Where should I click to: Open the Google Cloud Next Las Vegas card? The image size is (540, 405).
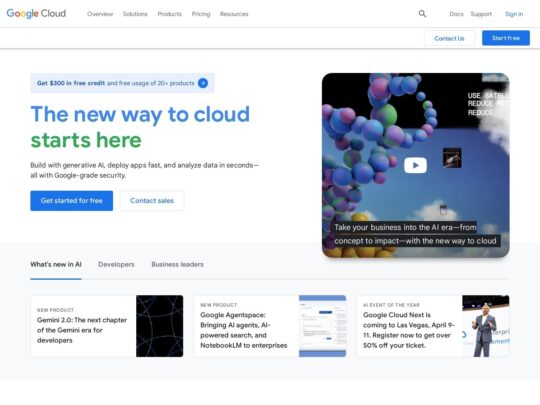433,326
